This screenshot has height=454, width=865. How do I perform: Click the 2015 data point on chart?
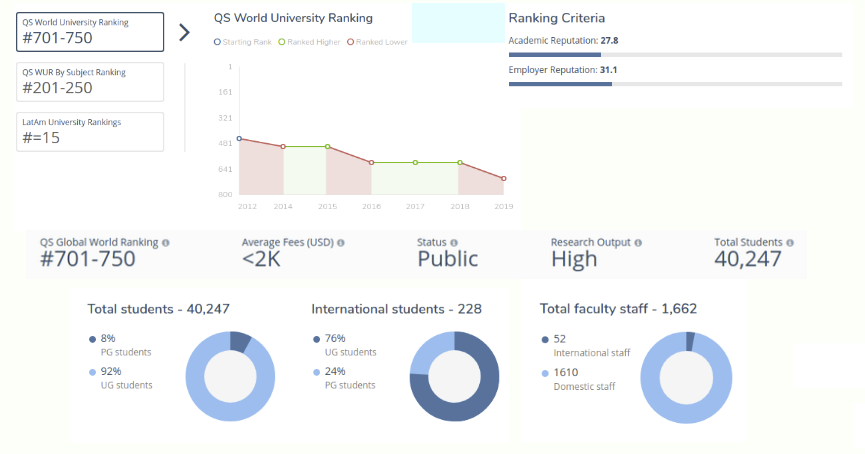tap(328, 147)
